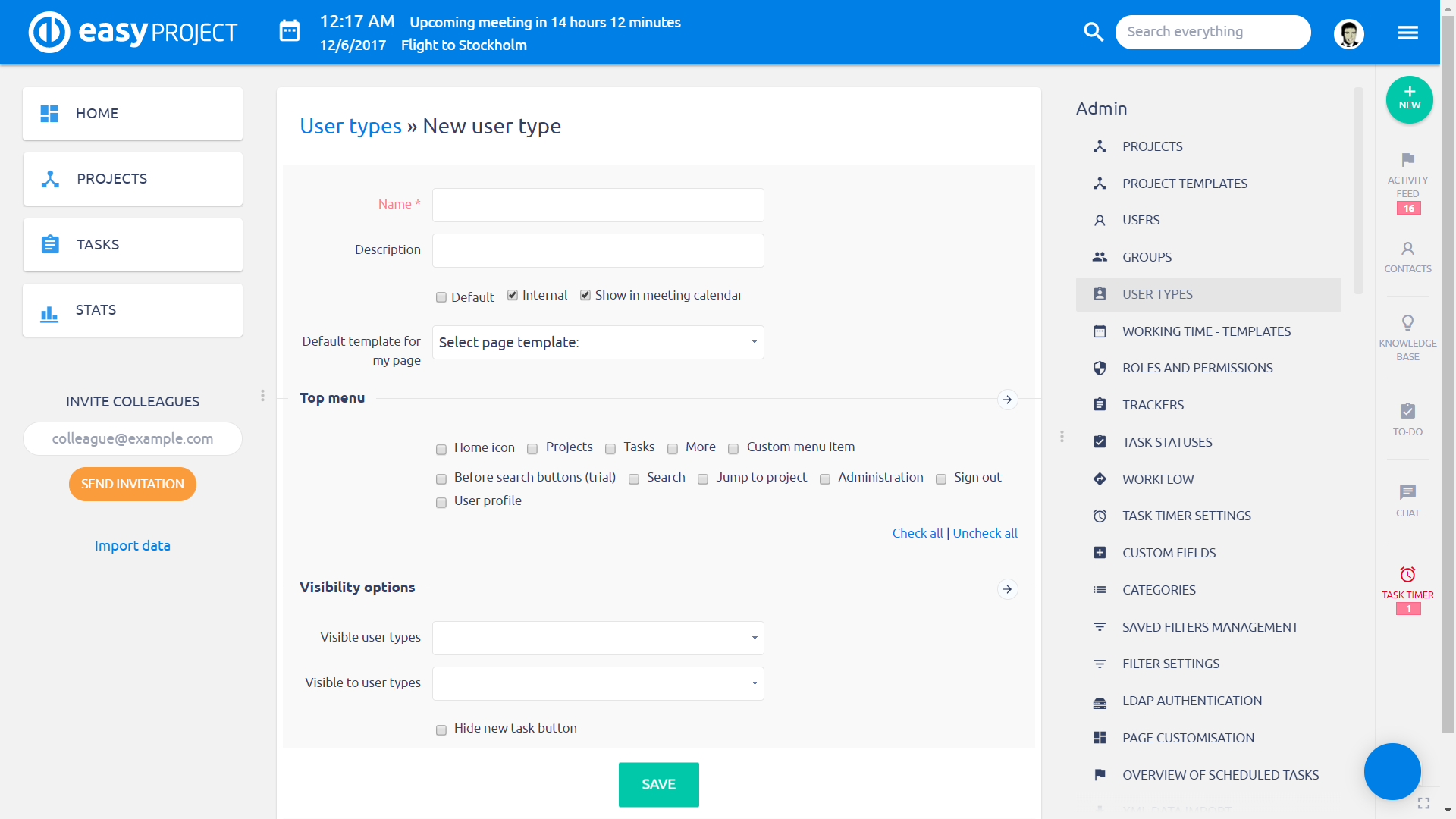Viewport: 1456px width, 819px height.
Task: Check the Projects top menu option
Action: pos(532,449)
